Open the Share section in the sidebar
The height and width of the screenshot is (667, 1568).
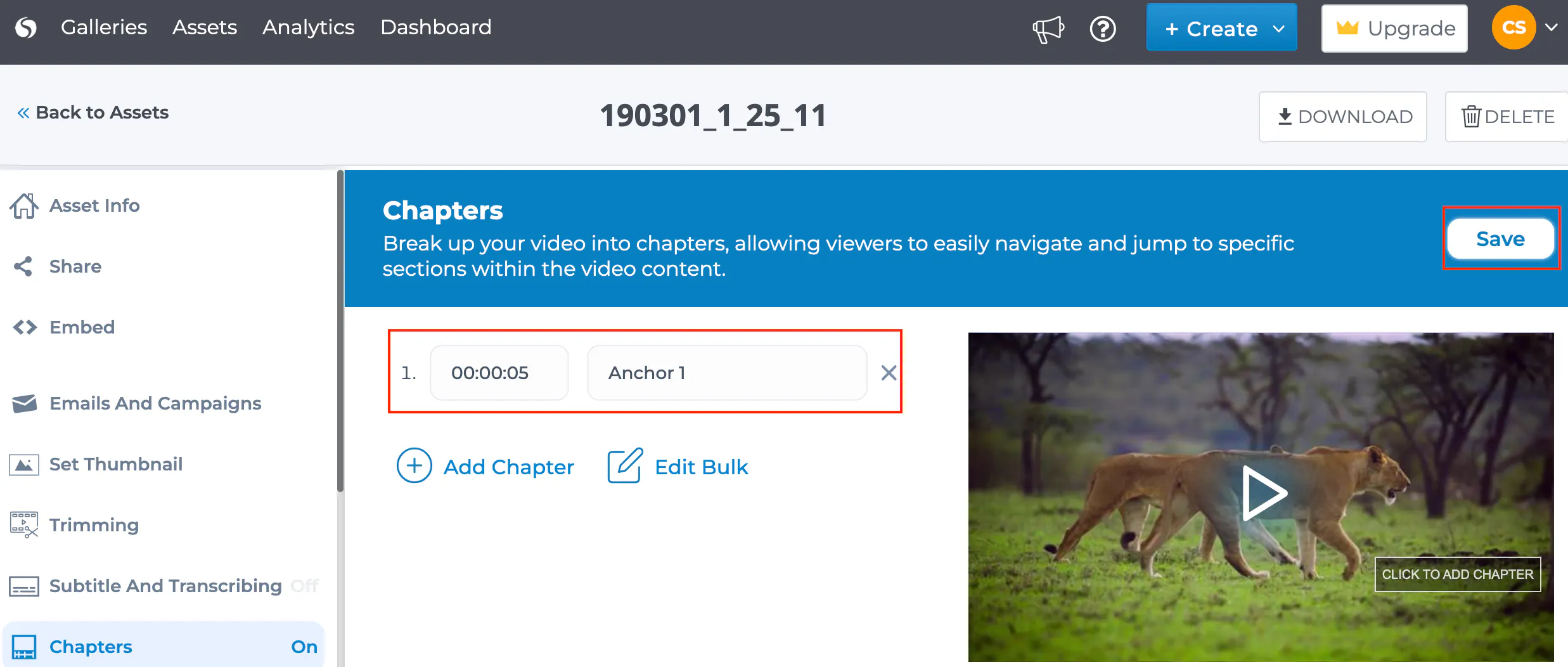[x=57, y=266]
